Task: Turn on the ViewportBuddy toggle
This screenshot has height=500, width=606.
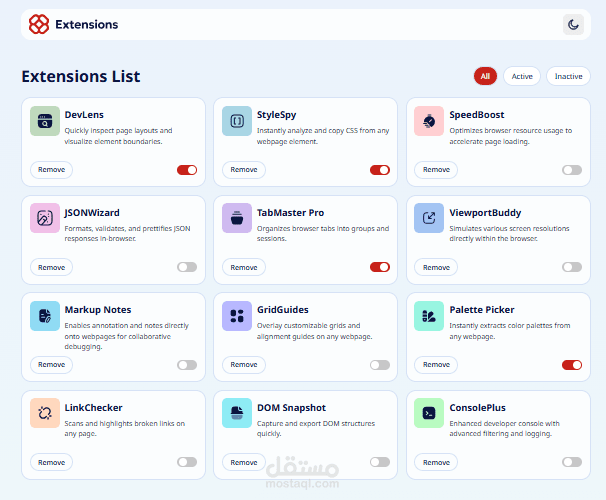Action: click(572, 267)
